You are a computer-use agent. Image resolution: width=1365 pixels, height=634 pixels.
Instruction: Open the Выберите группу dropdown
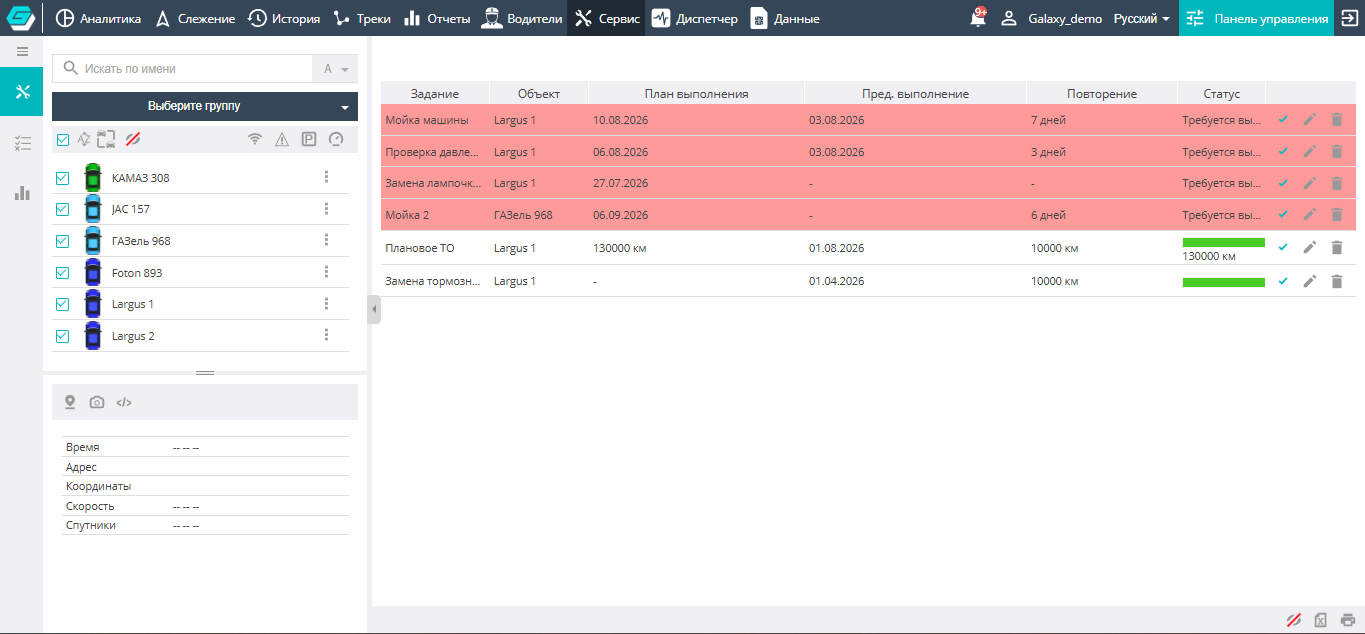(x=205, y=106)
